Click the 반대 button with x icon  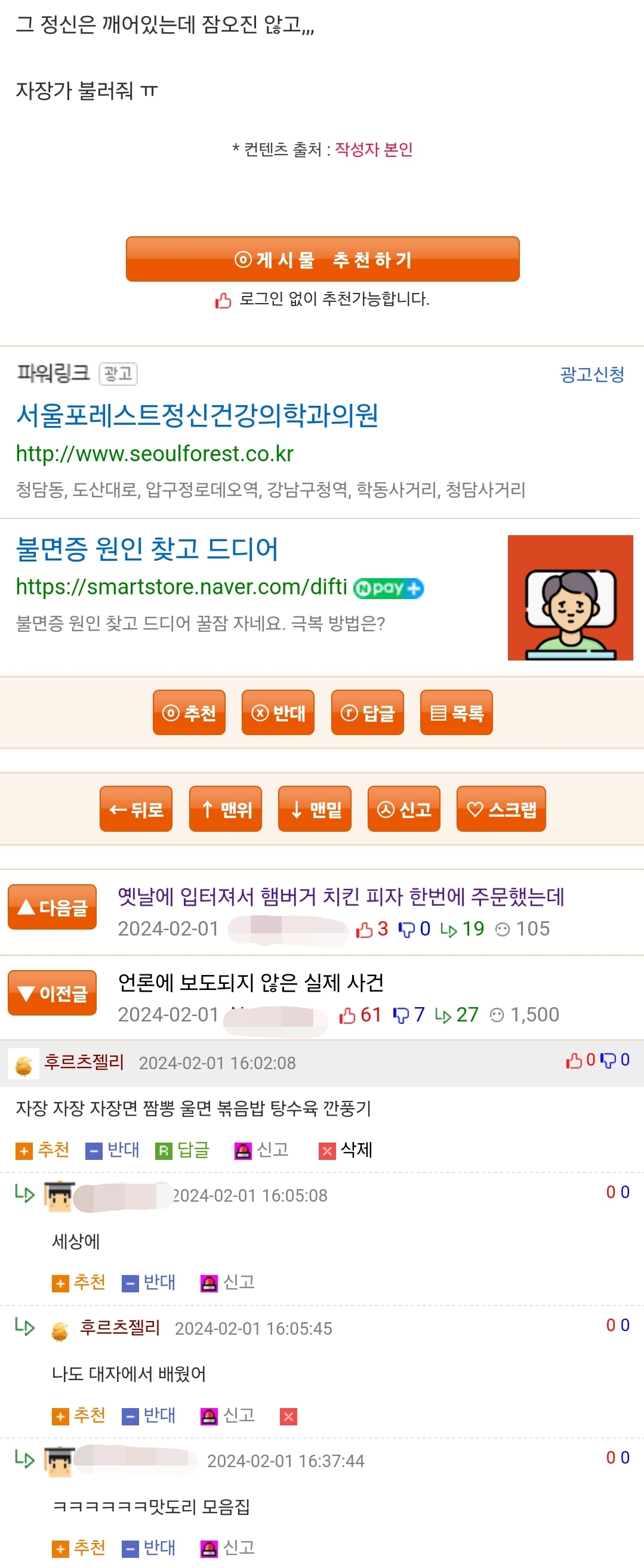click(278, 712)
